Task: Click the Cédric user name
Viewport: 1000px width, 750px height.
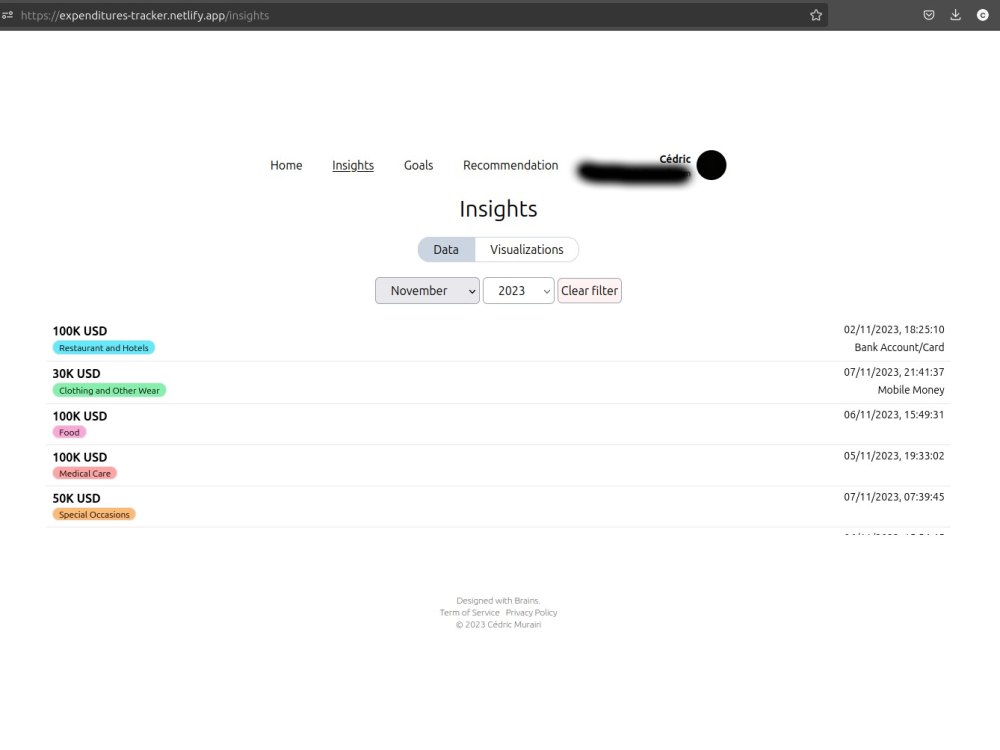Action: tap(675, 159)
